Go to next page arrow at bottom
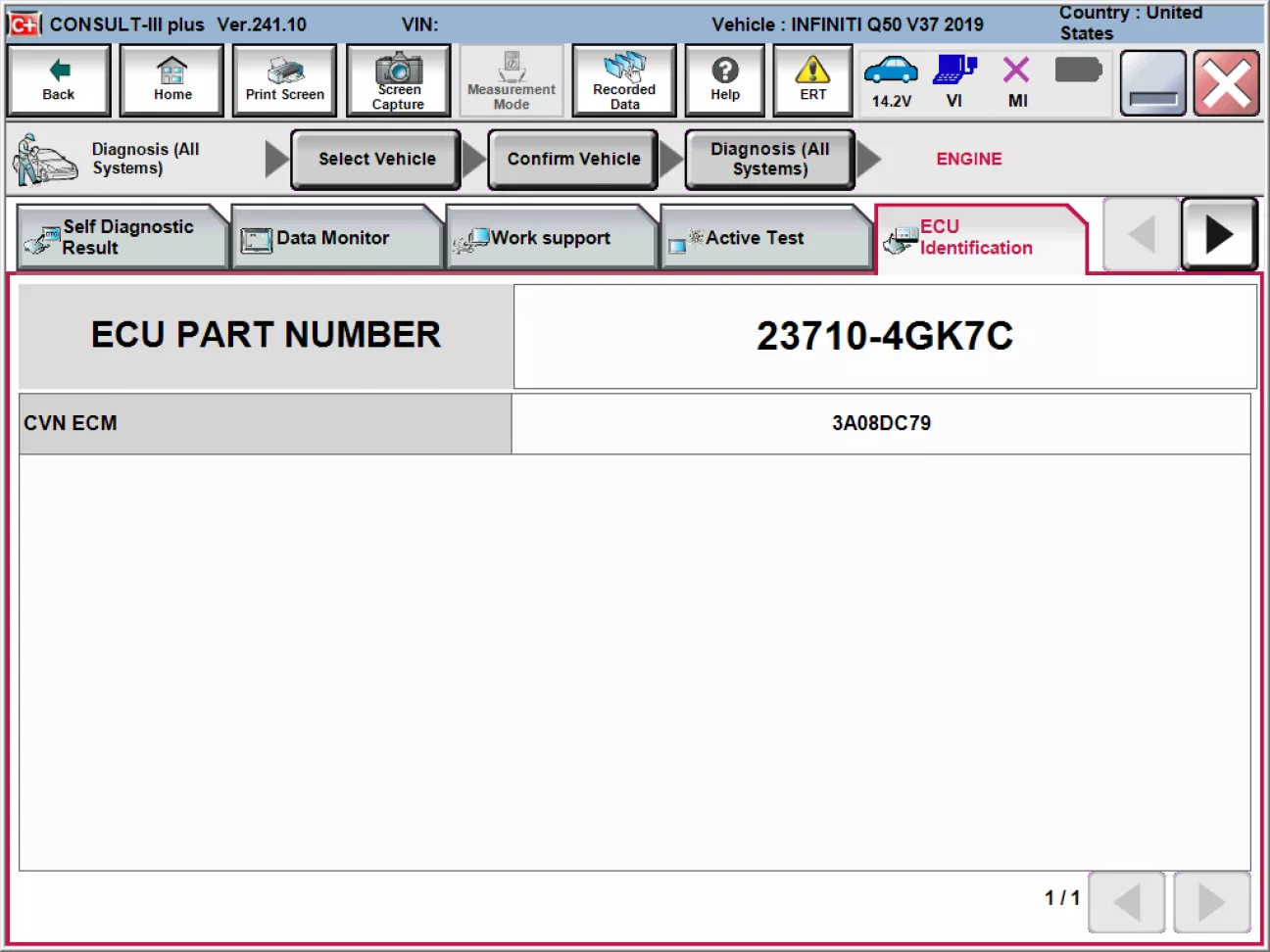 tap(1212, 902)
